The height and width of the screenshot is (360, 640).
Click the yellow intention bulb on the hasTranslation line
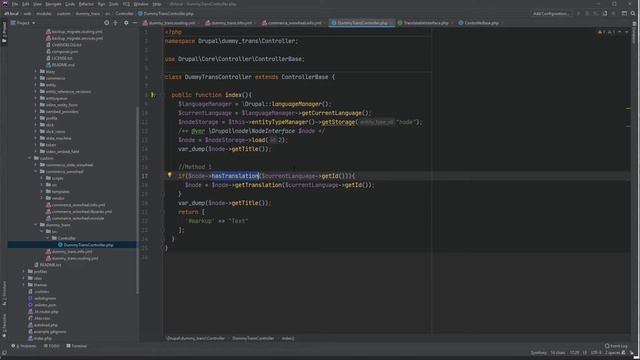(169, 175)
